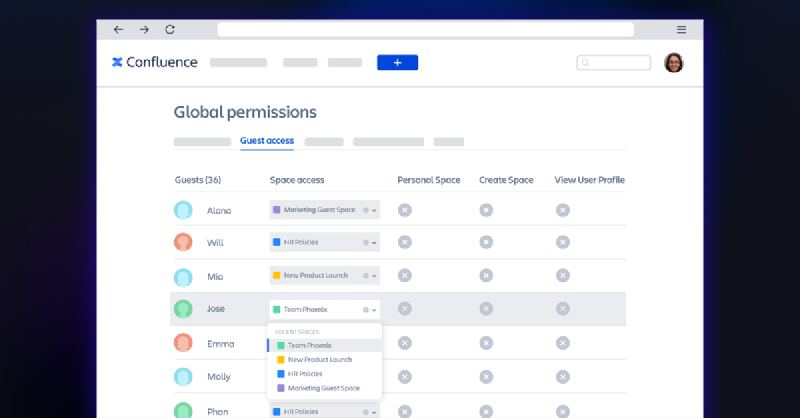Open the browser hamburger menu
This screenshot has width=800, height=418.
[681, 30]
